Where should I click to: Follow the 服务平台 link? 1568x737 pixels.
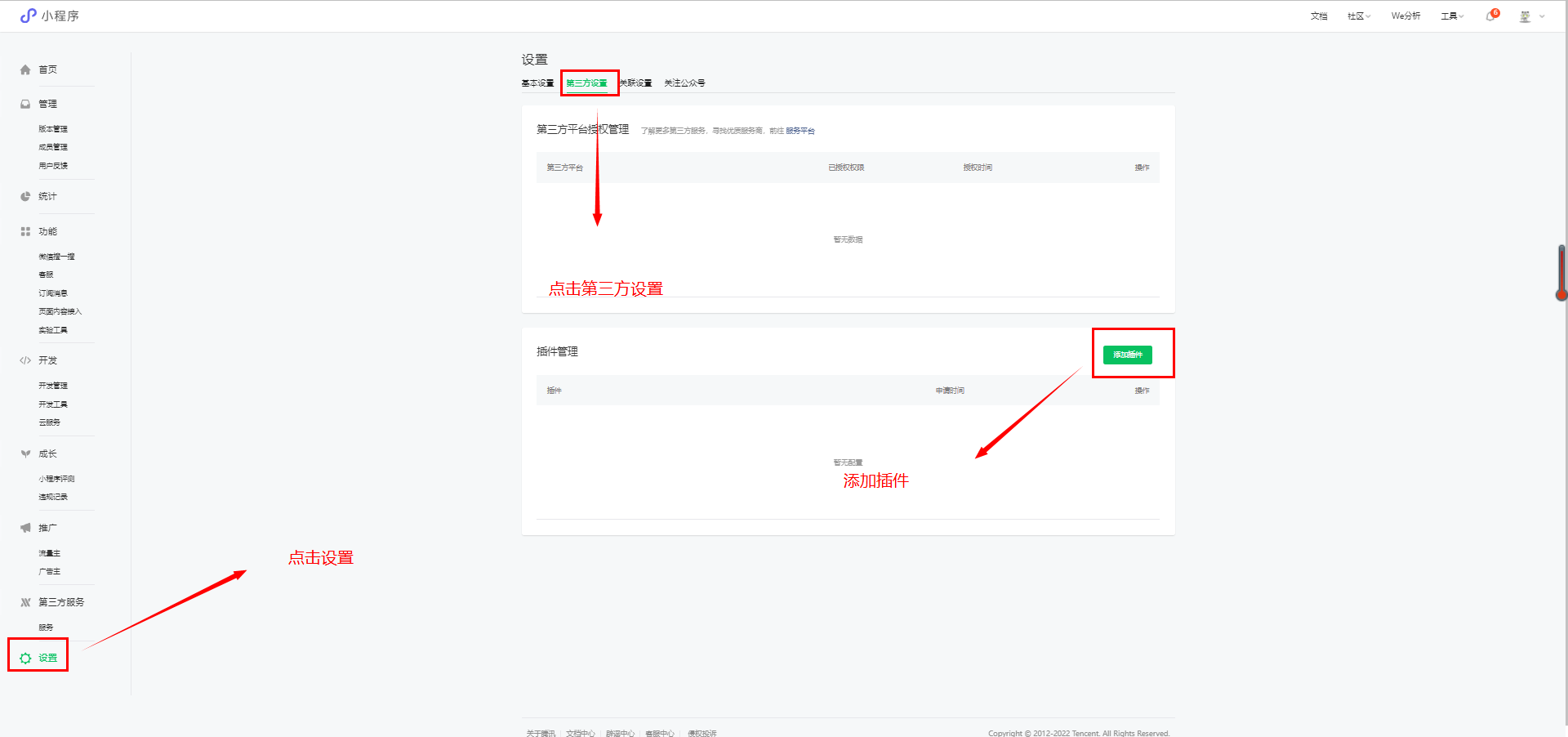coord(800,131)
